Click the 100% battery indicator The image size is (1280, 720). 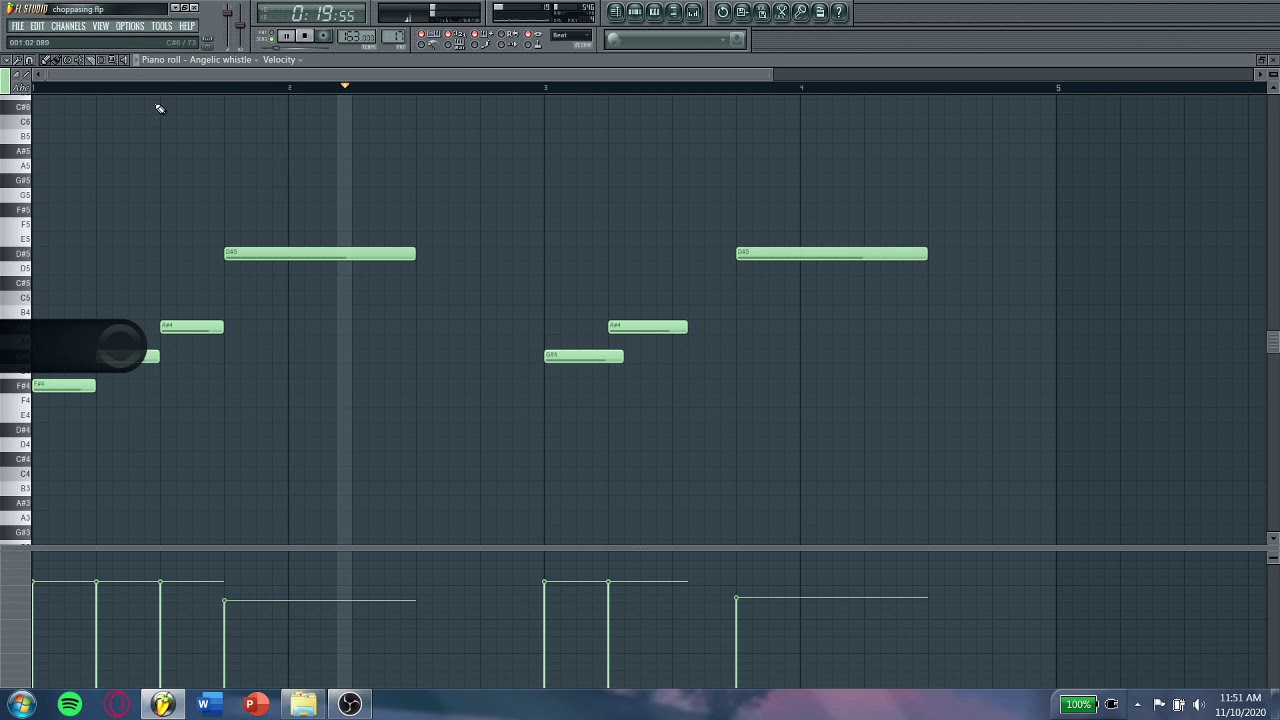pos(1078,705)
